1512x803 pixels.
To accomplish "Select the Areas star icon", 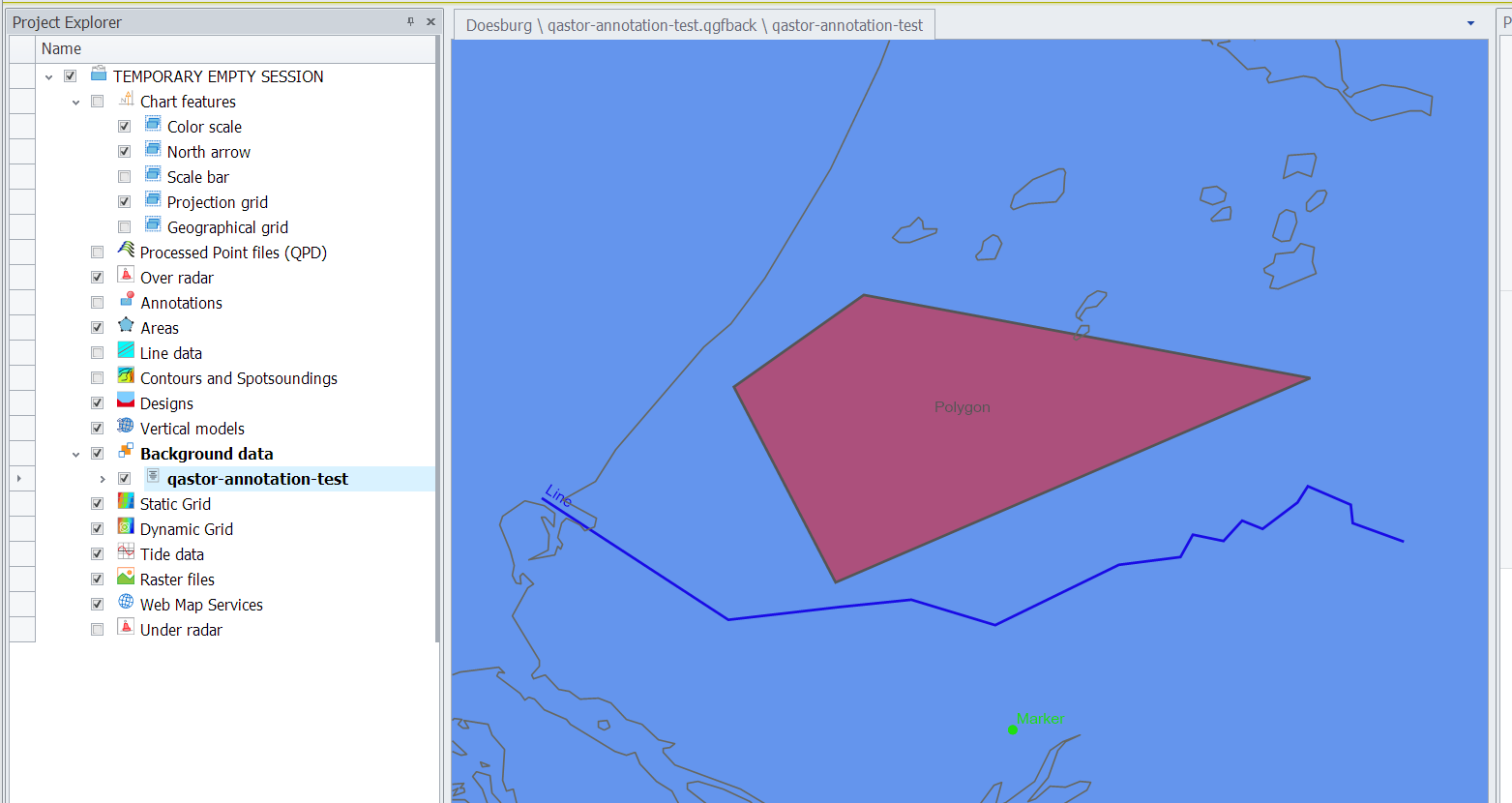I will 126,327.
